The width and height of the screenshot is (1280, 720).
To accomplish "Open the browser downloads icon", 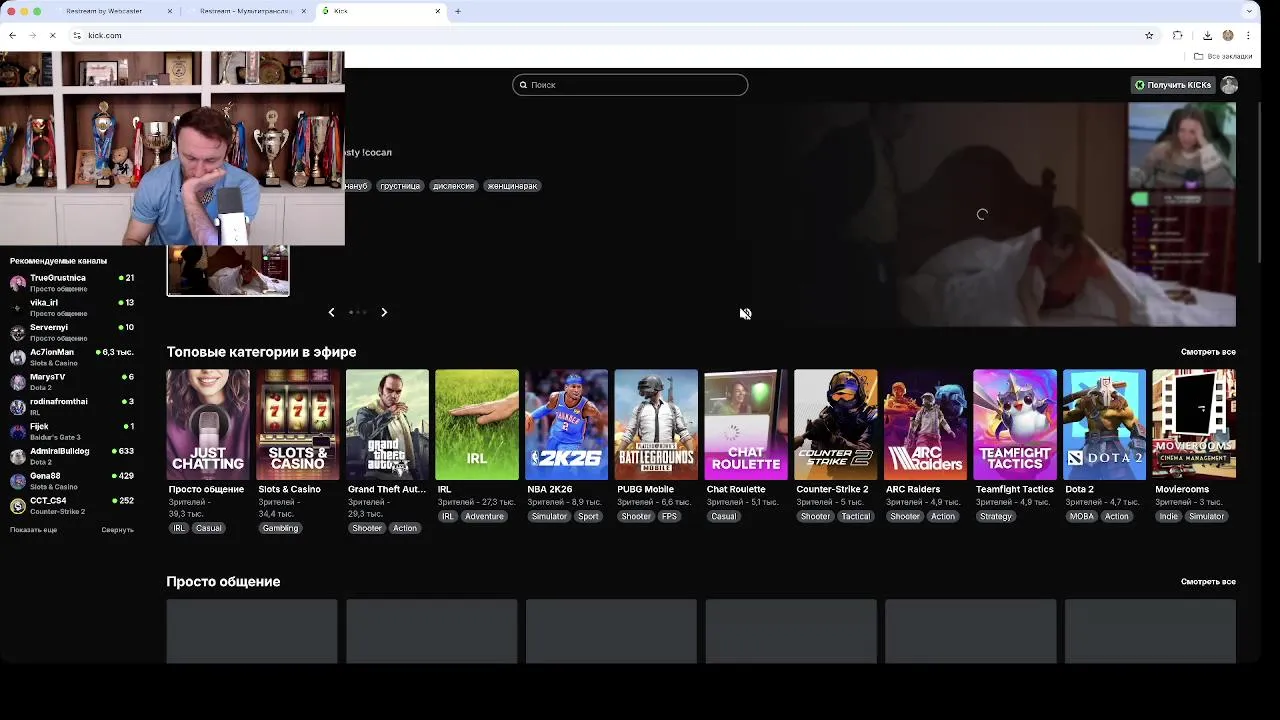I will click(x=1207, y=35).
